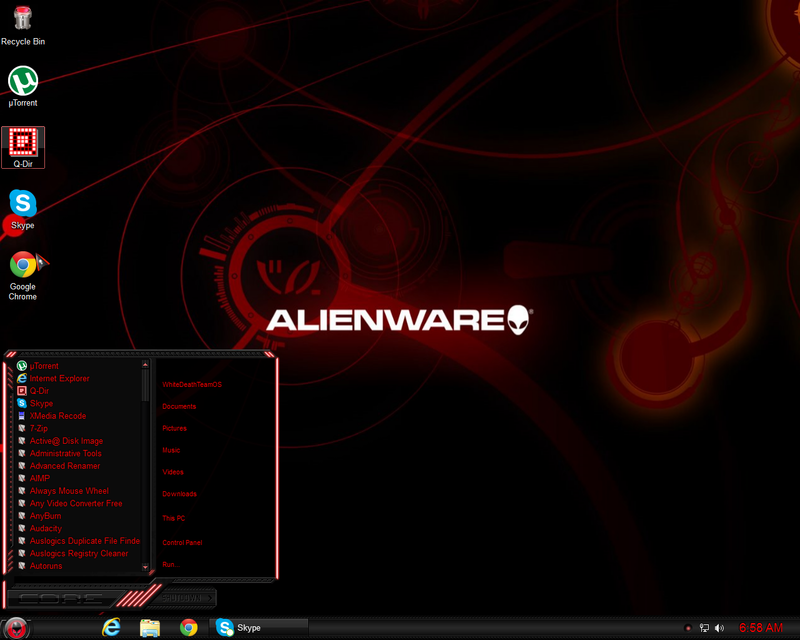Open the WhiteDeathTeamOS user folder link
The height and width of the screenshot is (640, 800).
[x=192, y=384]
